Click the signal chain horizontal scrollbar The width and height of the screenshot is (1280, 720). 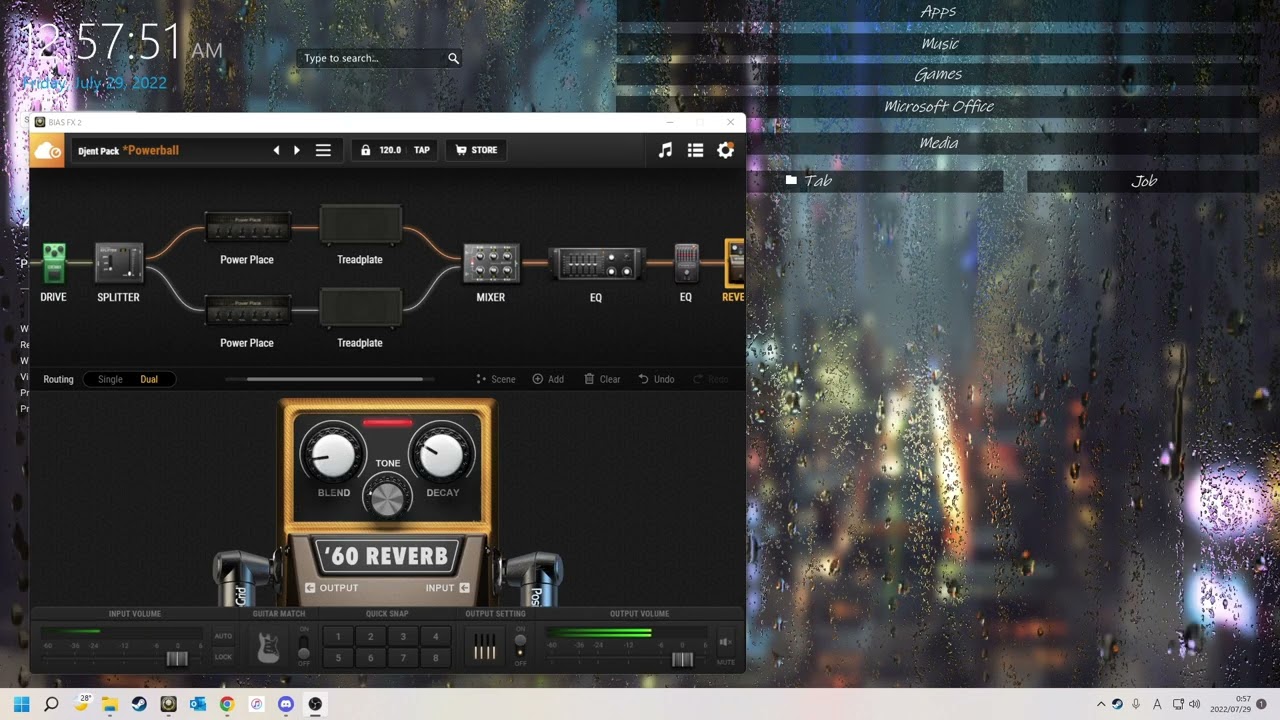pos(334,379)
